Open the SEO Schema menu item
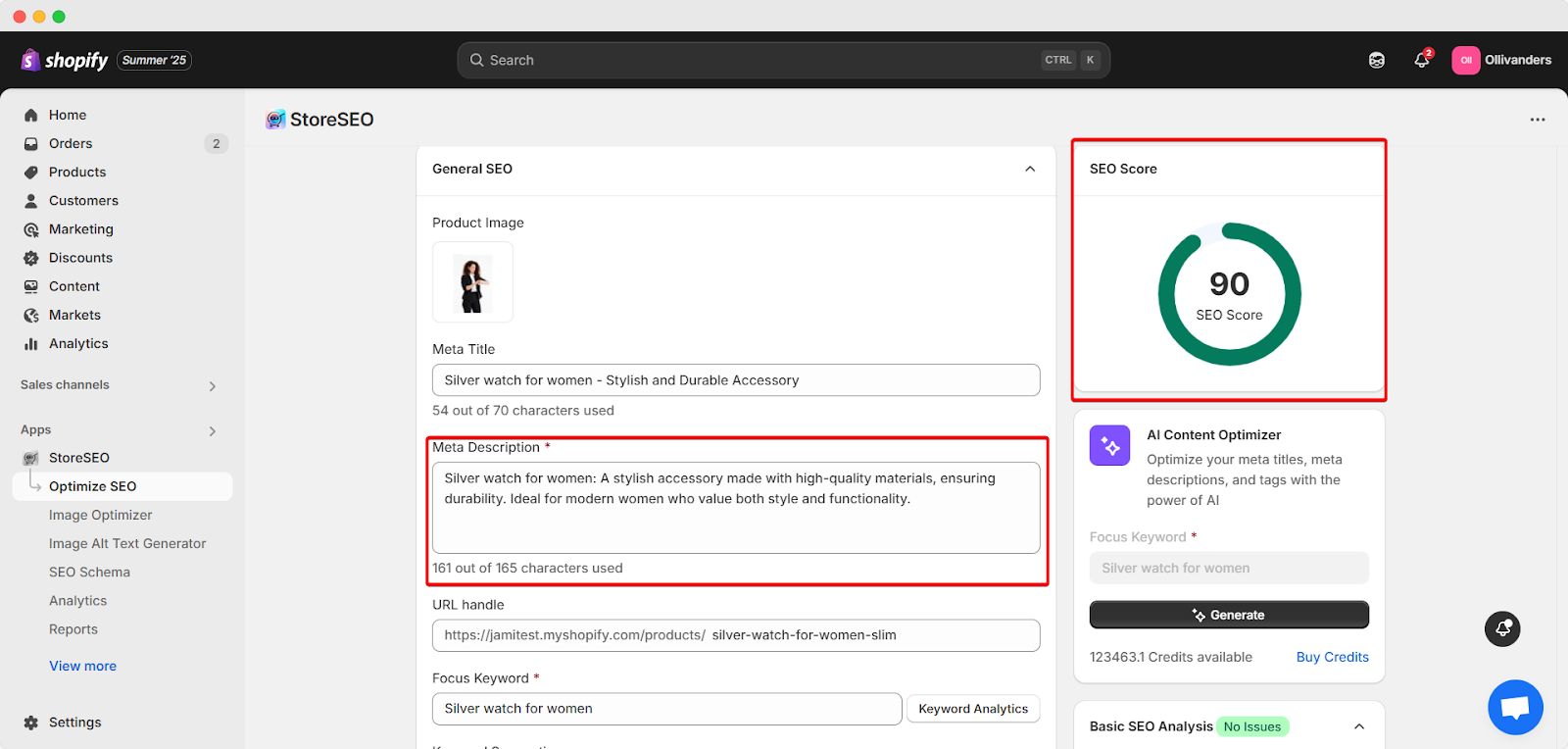This screenshot has height=749, width=1568. coord(89,572)
